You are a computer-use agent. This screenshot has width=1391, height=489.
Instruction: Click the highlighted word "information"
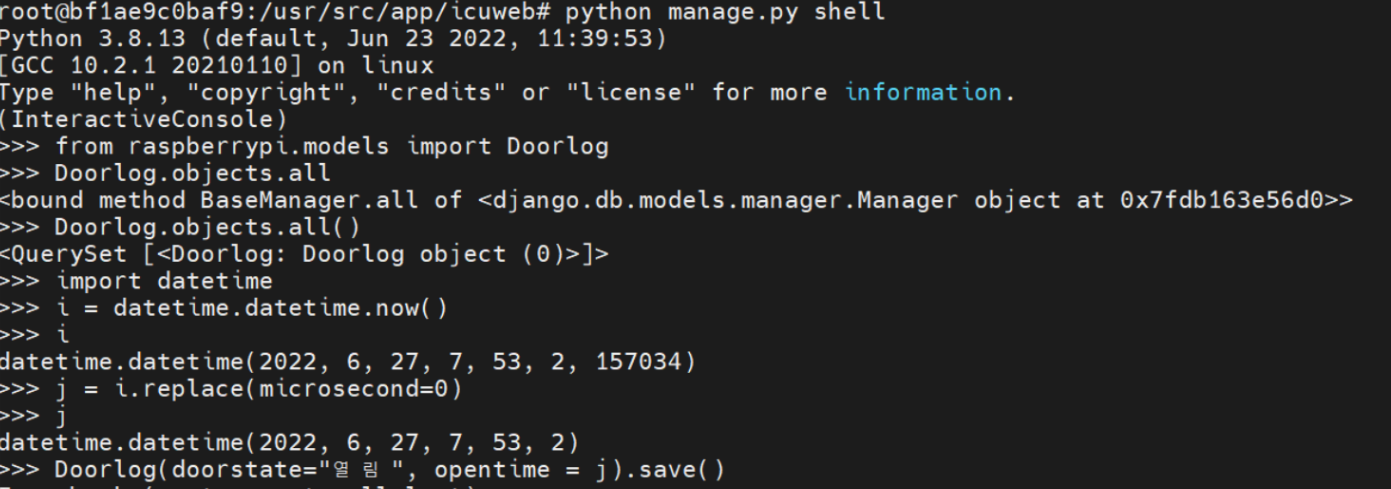tap(922, 92)
